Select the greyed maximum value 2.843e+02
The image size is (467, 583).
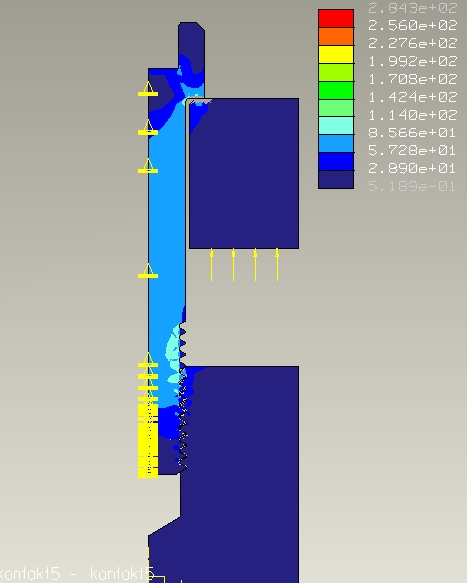point(412,8)
